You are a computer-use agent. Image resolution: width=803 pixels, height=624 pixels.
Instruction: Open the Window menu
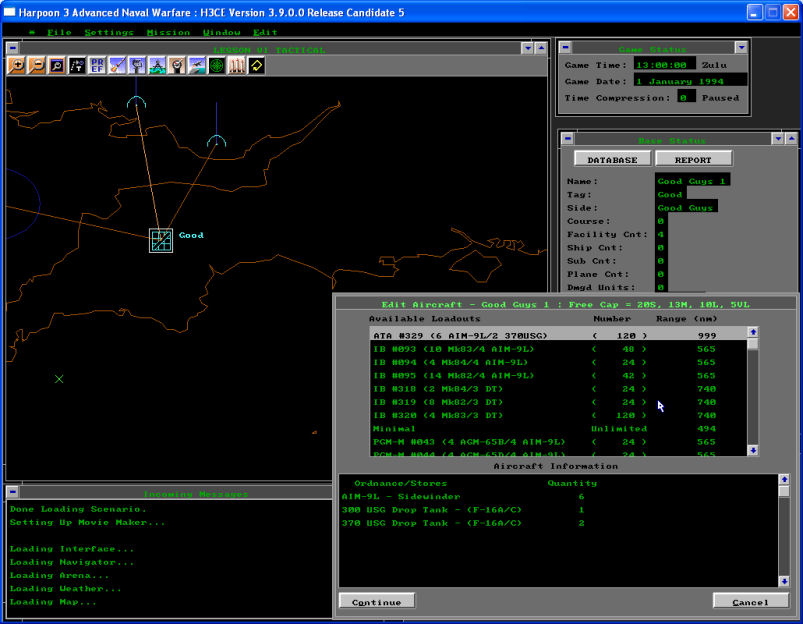click(x=221, y=32)
